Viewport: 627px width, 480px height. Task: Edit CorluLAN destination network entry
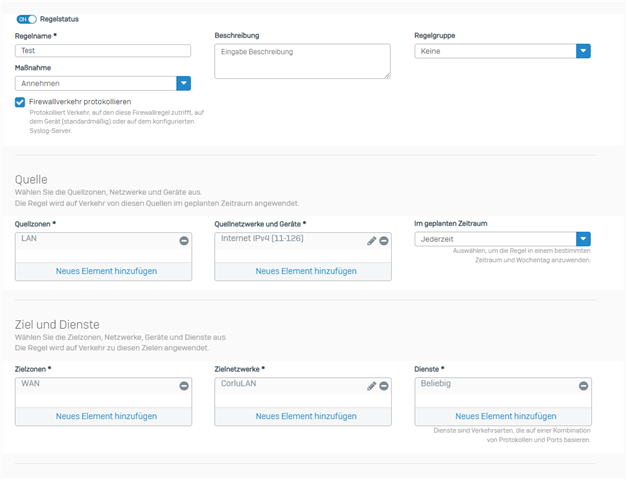(371, 386)
